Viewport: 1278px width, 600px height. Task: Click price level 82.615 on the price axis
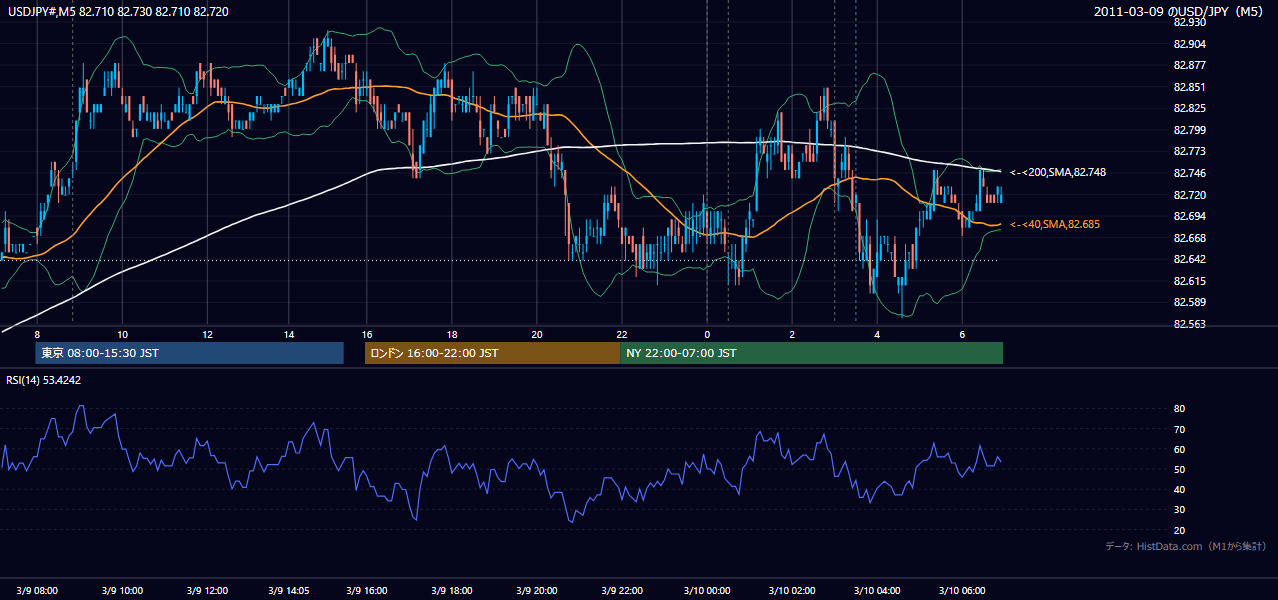[x=1190, y=281]
